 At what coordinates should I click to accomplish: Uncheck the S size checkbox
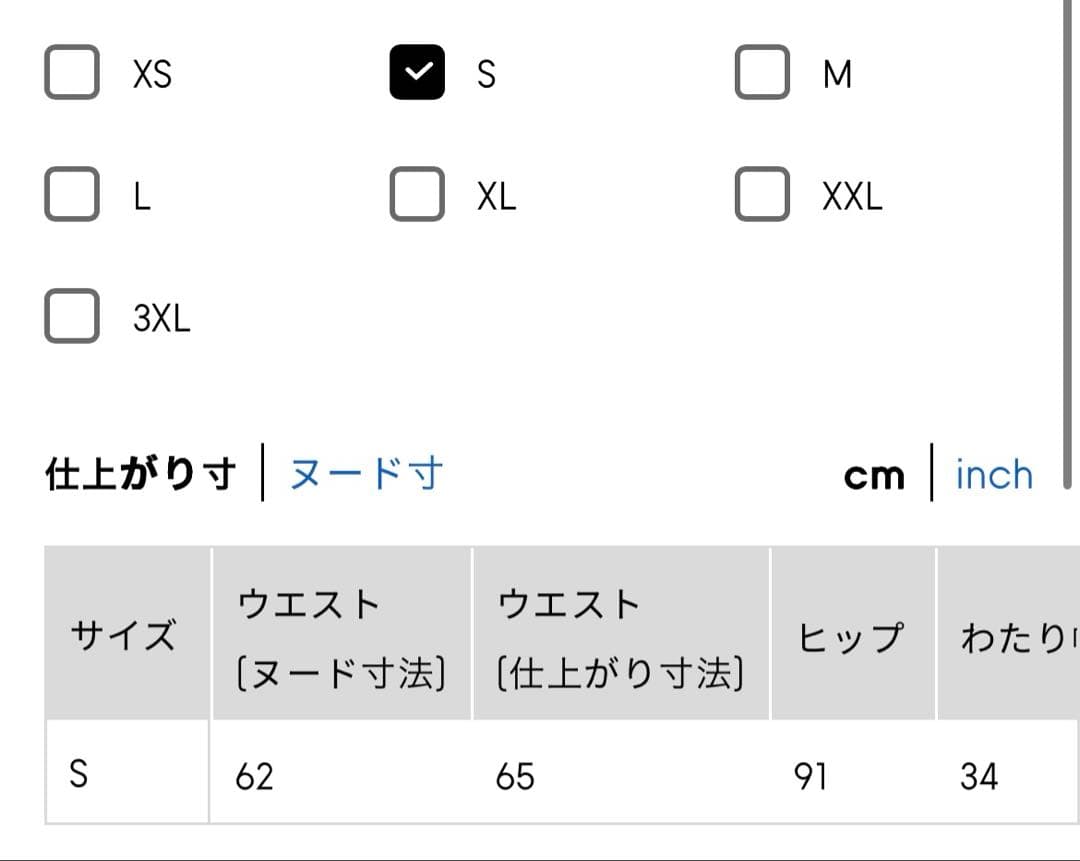click(417, 73)
